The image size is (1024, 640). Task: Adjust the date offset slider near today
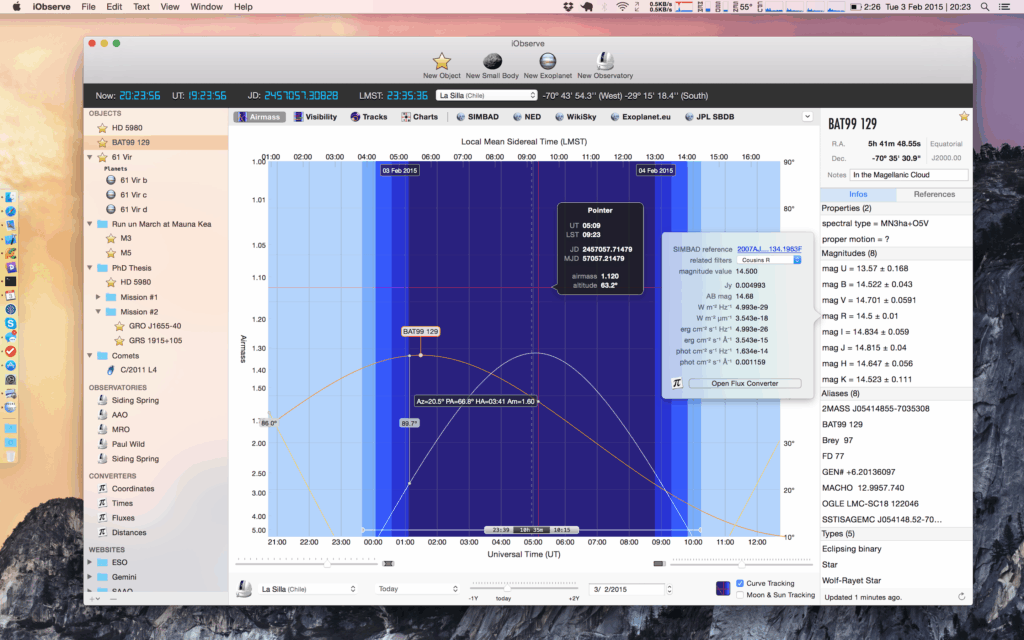point(507,587)
